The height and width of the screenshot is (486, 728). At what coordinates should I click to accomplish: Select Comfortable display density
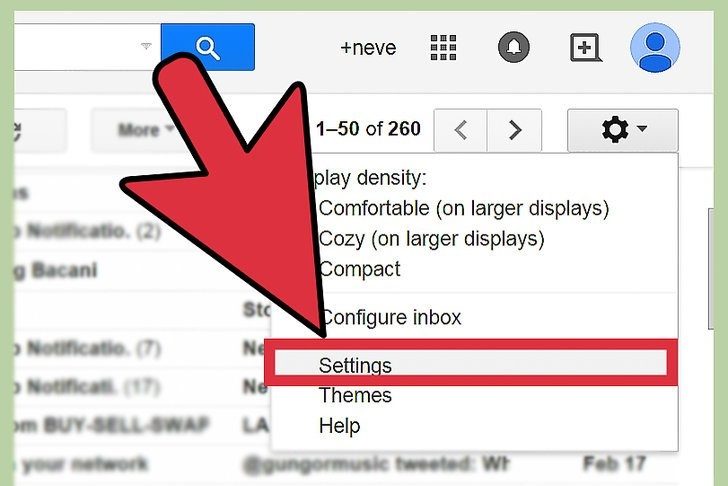463,209
